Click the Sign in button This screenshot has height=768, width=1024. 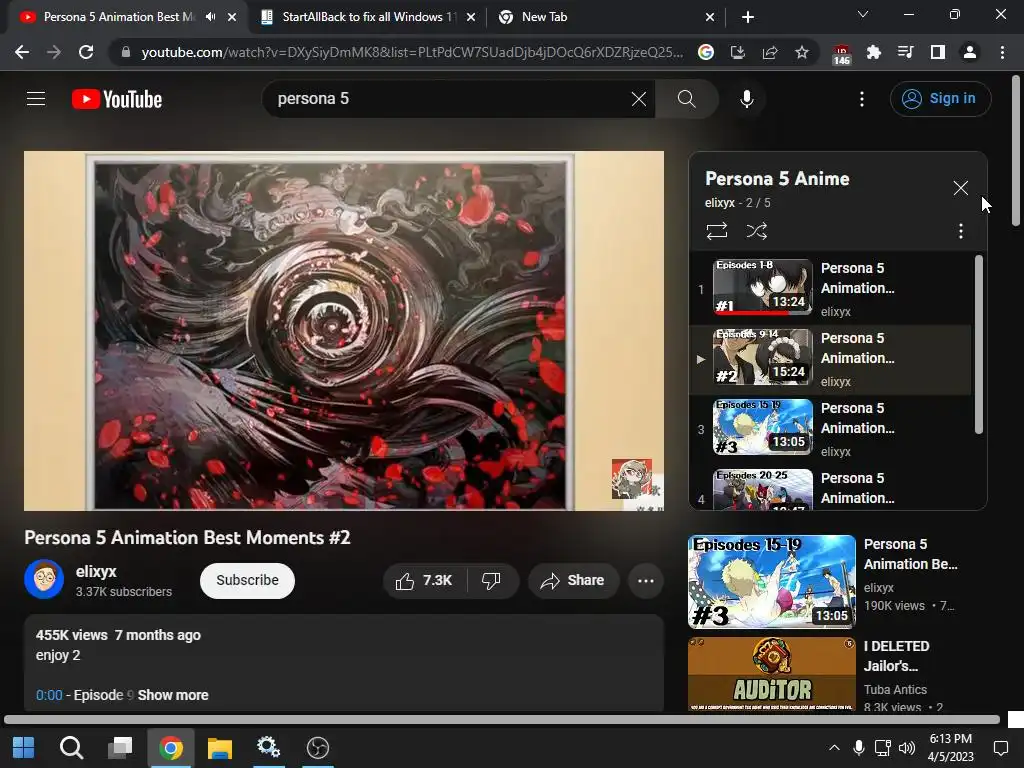coord(940,99)
